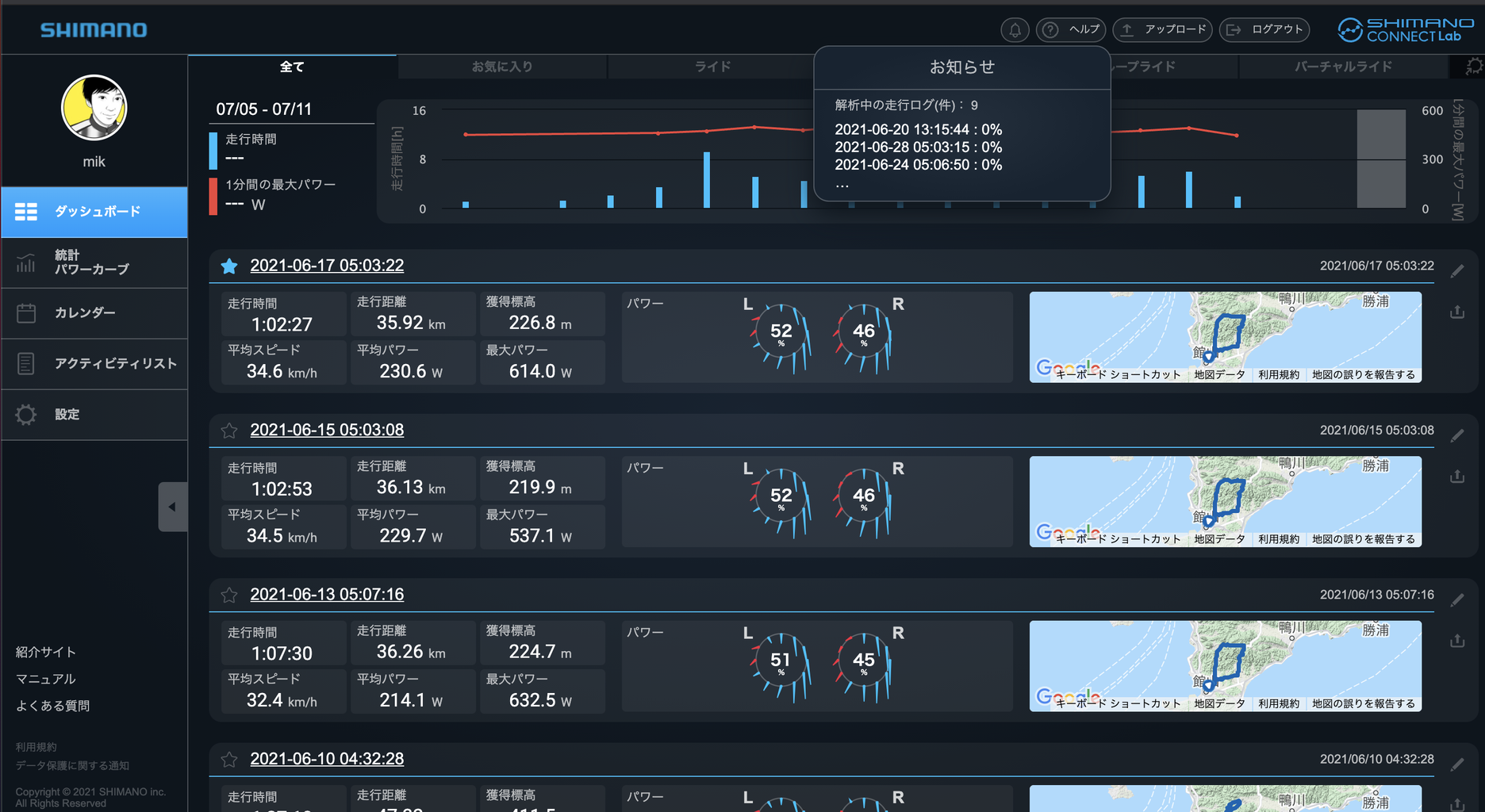
Task: Open 紹介サイト link in sidebar footer
Action: coord(46,652)
